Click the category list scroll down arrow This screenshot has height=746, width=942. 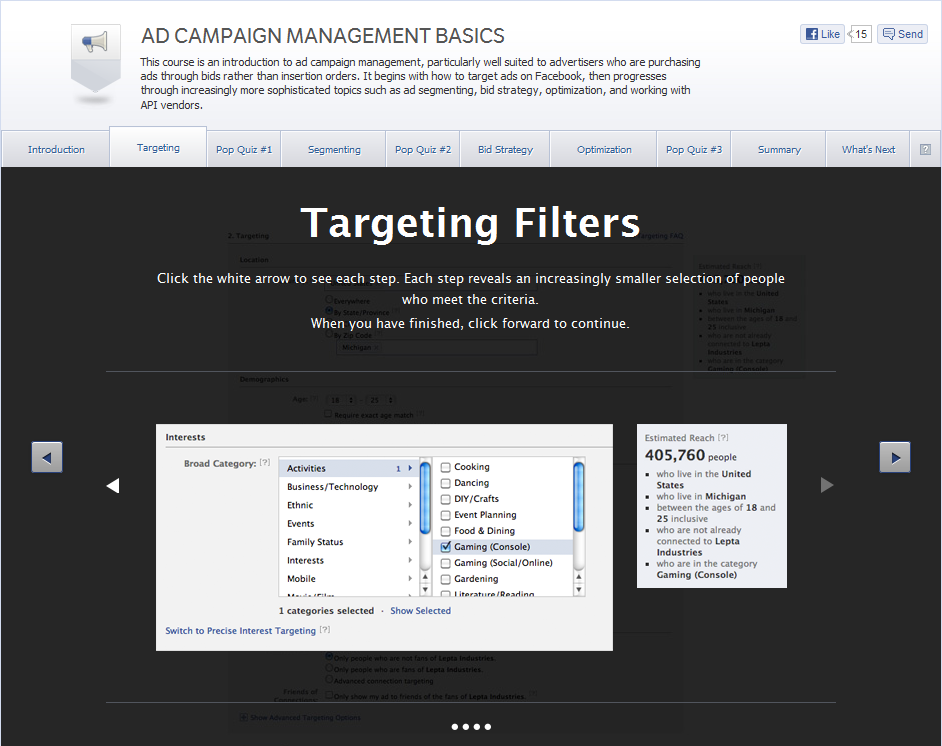coord(425,590)
